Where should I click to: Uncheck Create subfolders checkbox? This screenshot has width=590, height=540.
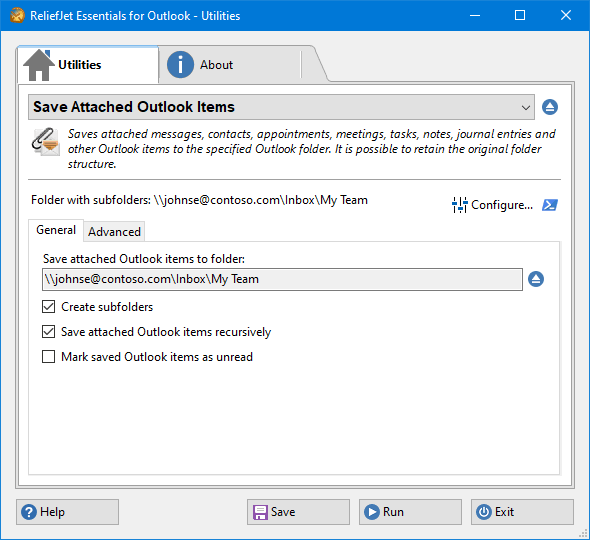tap(49, 307)
